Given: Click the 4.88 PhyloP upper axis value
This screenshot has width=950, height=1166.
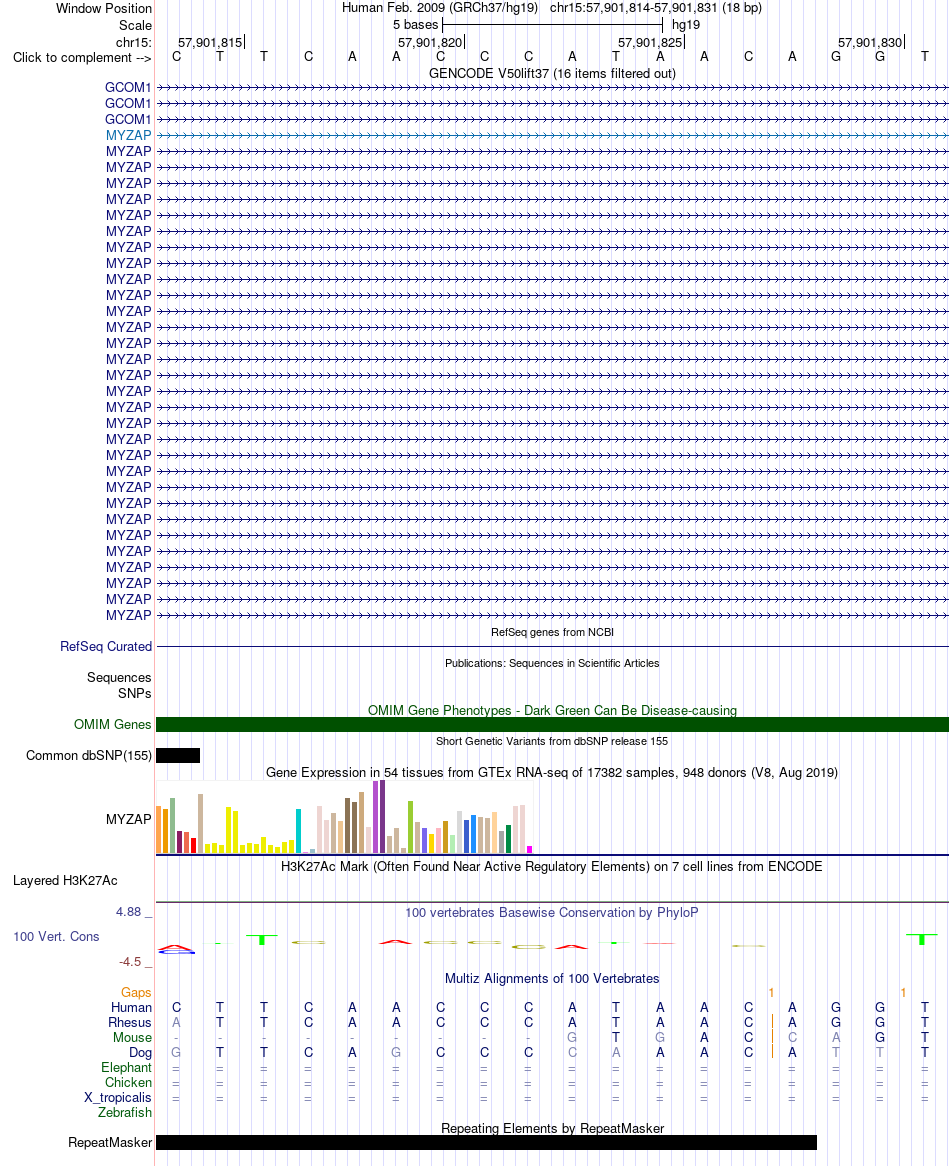Looking at the screenshot, I should pos(128,912).
